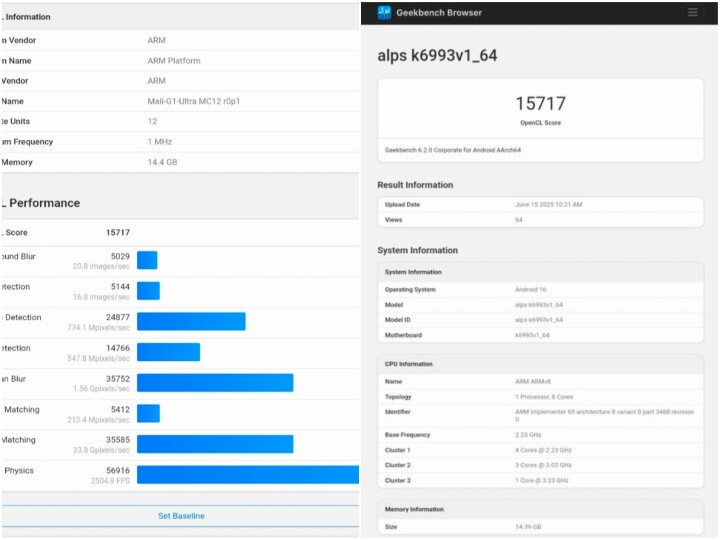Click the Geekbench Browser title link
Screen dimensions: 720x540
[439, 13]
